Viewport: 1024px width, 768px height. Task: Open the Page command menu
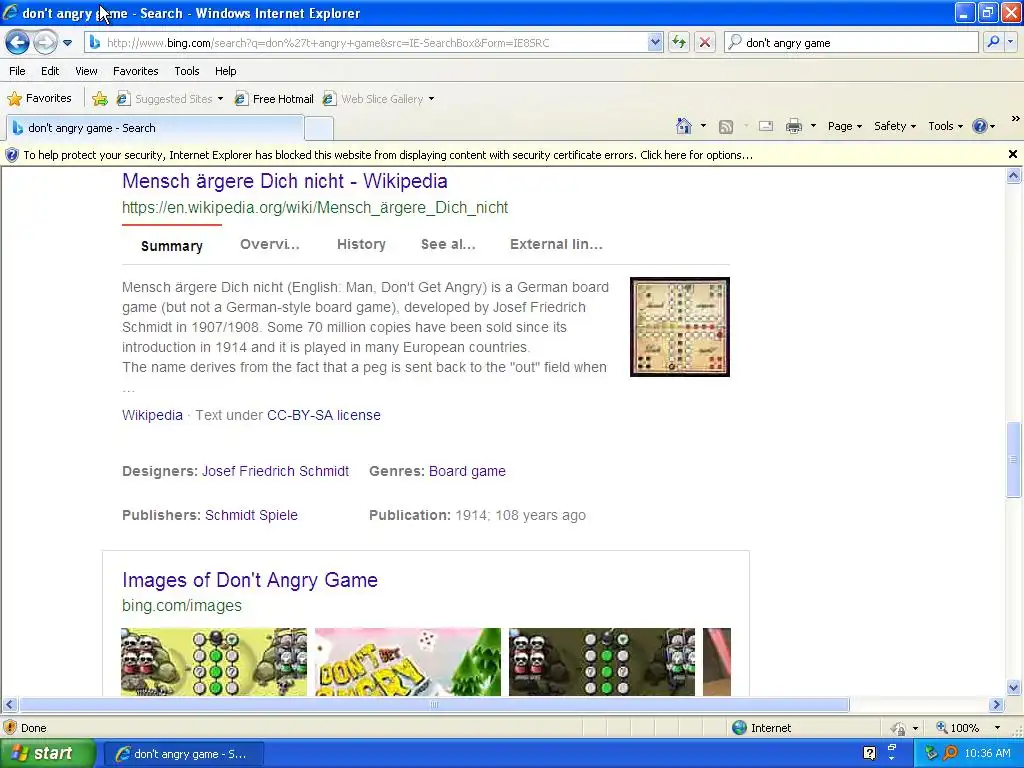[x=844, y=126]
